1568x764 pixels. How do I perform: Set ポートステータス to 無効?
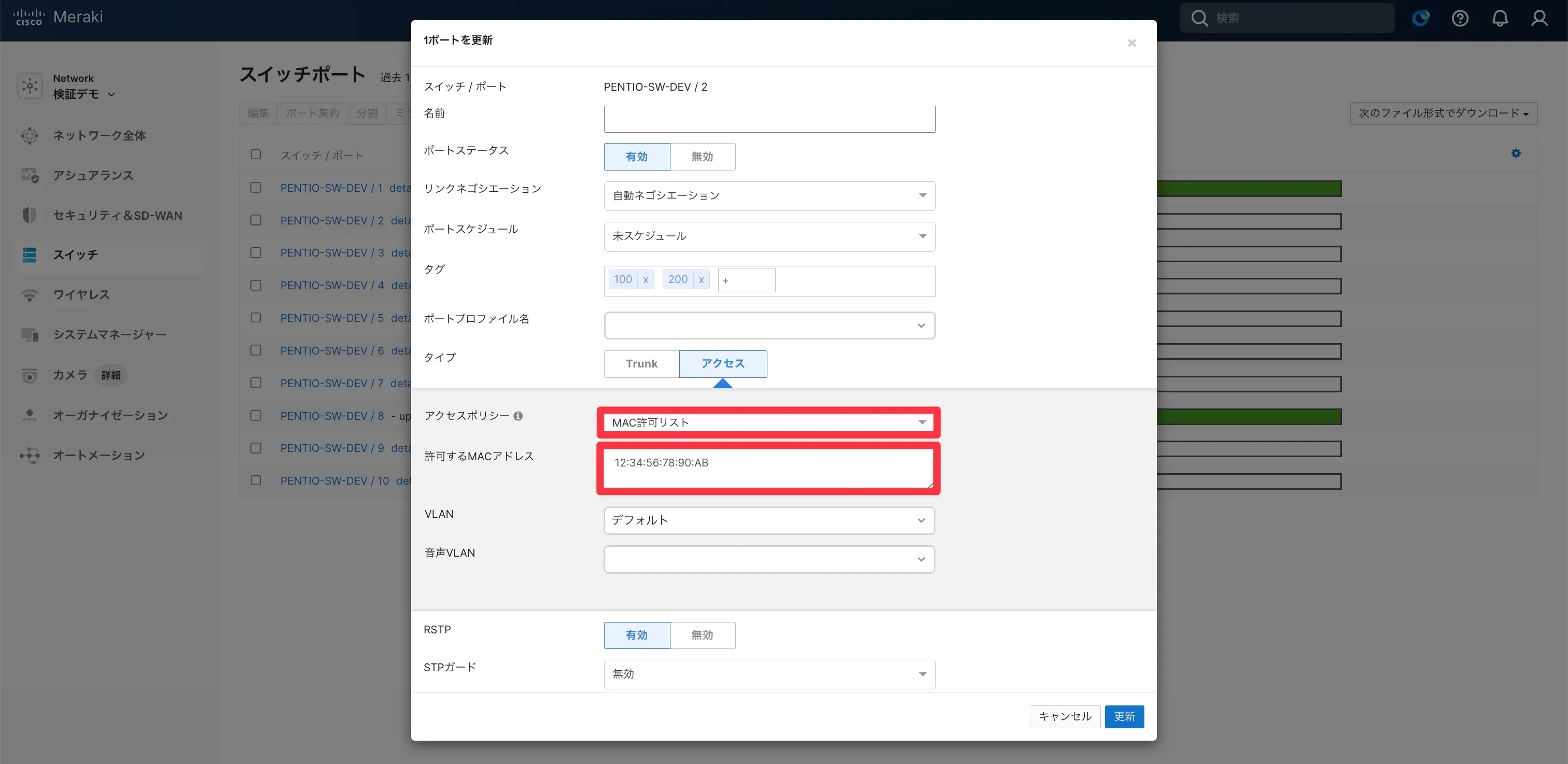702,157
